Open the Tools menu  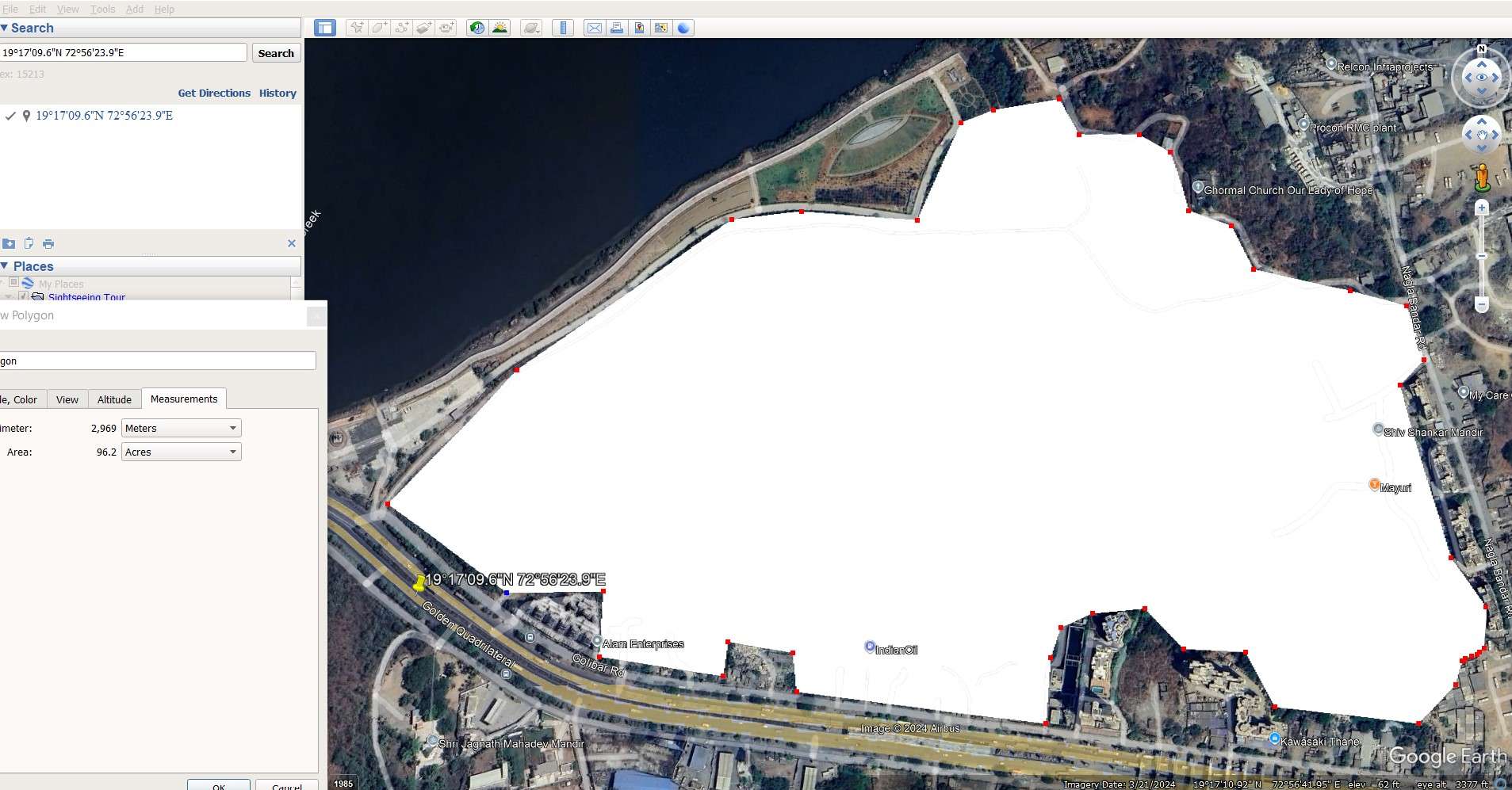[x=102, y=9]
